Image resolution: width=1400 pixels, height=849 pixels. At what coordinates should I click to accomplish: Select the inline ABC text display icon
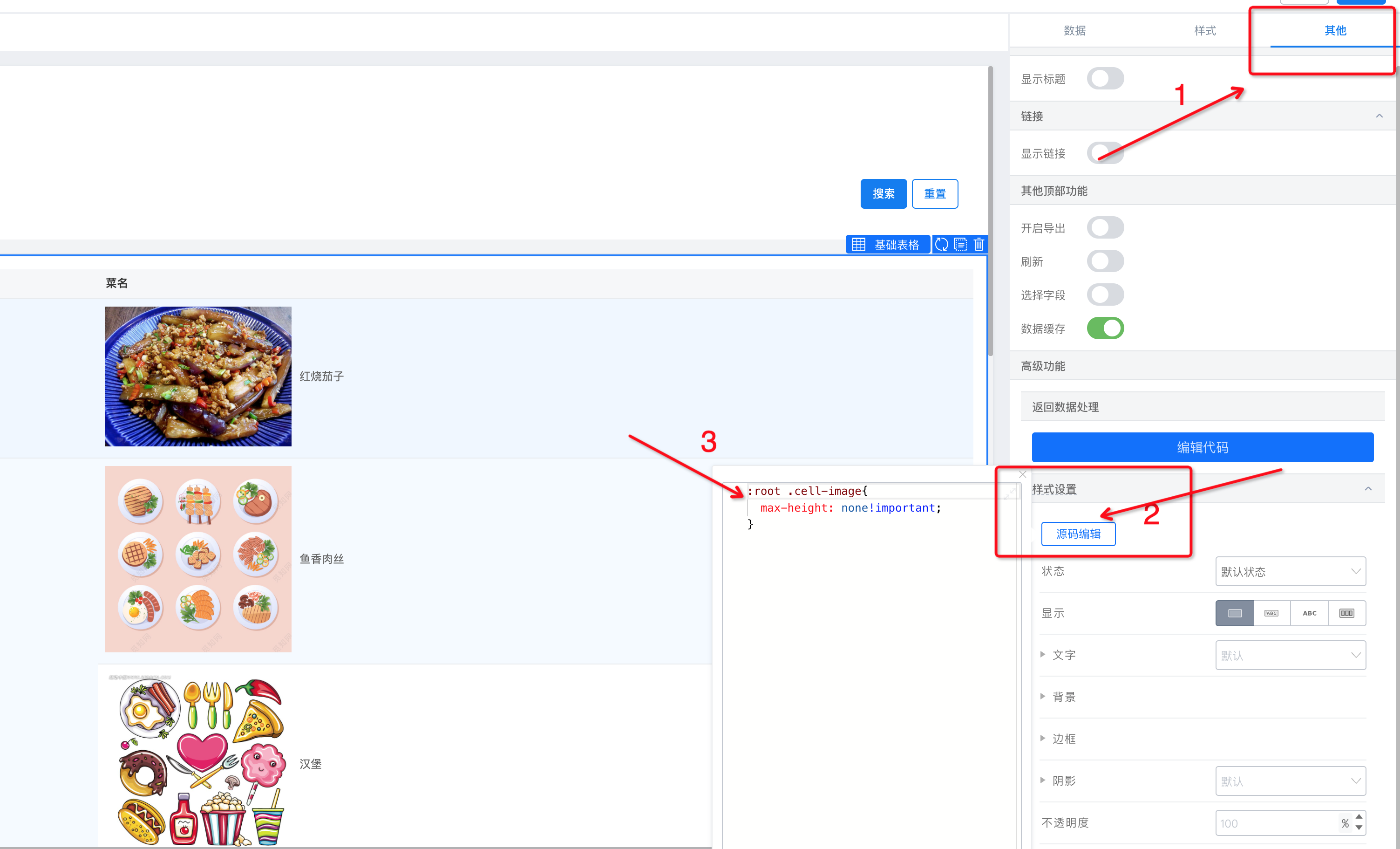(x=1309, y=613)
